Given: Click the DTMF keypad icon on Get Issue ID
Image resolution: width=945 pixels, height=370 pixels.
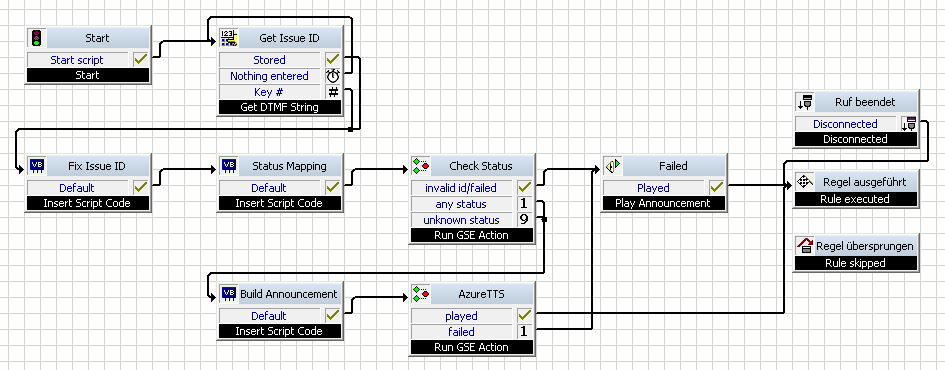Looking at the screenshot, I should point(228,38).
